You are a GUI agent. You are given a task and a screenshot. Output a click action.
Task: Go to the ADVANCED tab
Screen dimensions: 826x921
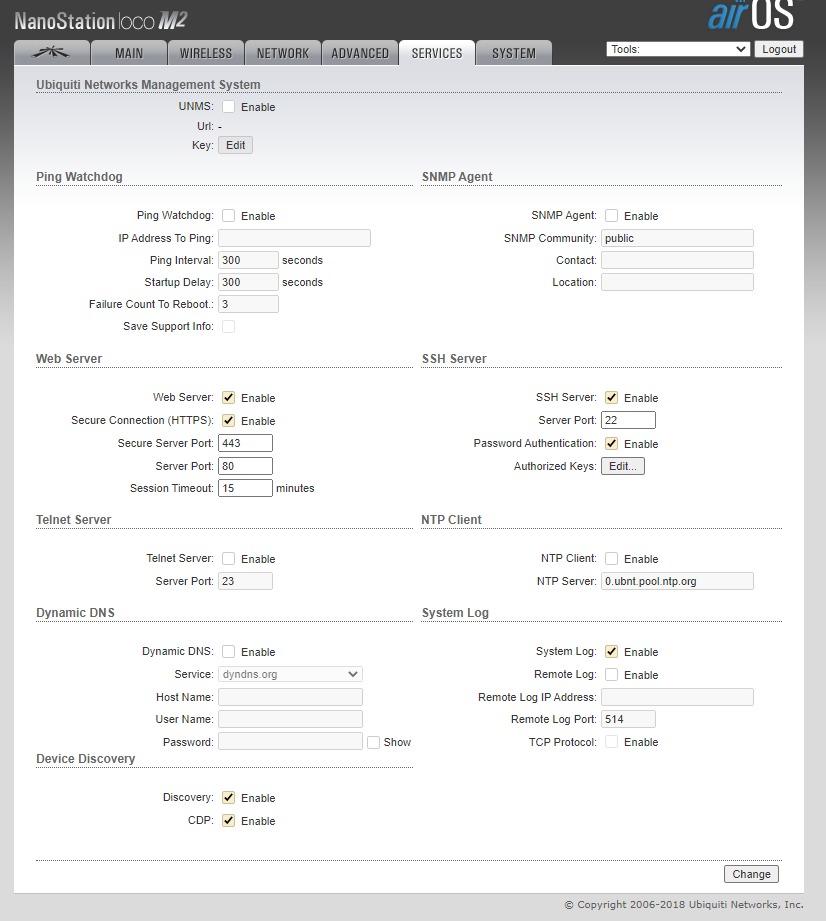360,53
